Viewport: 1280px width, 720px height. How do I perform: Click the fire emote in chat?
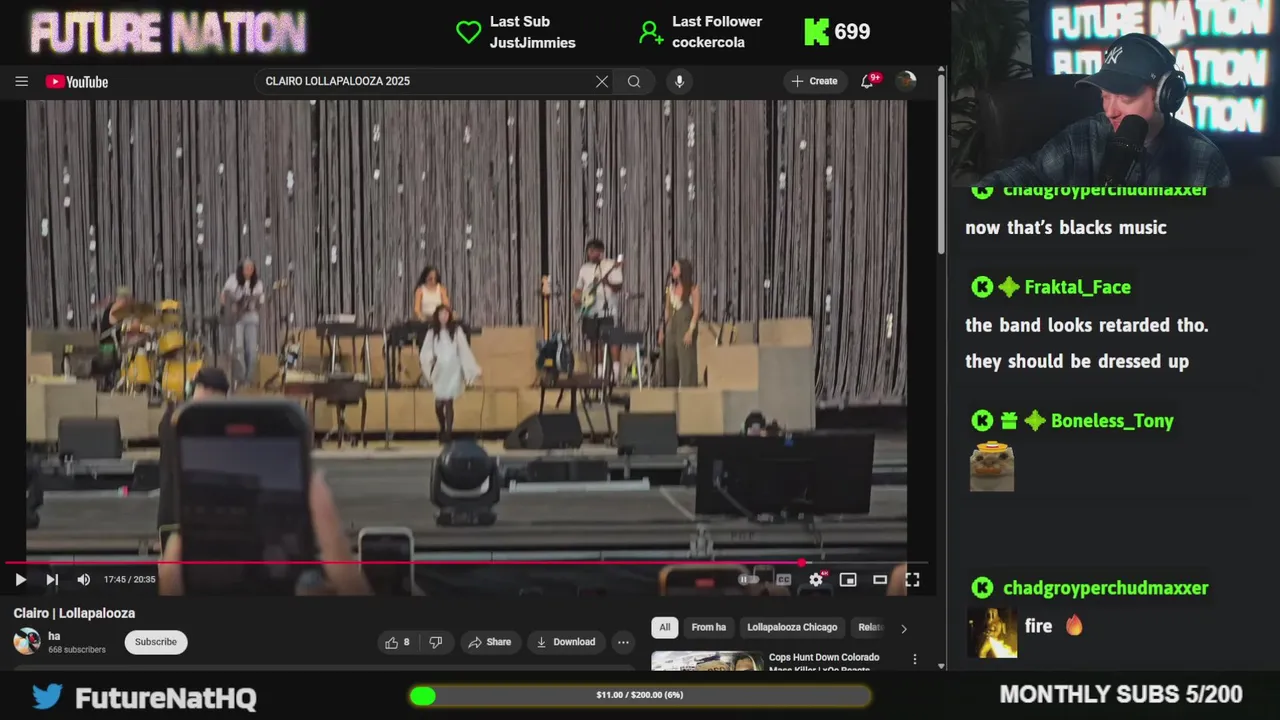click(x=1074, y=626)
